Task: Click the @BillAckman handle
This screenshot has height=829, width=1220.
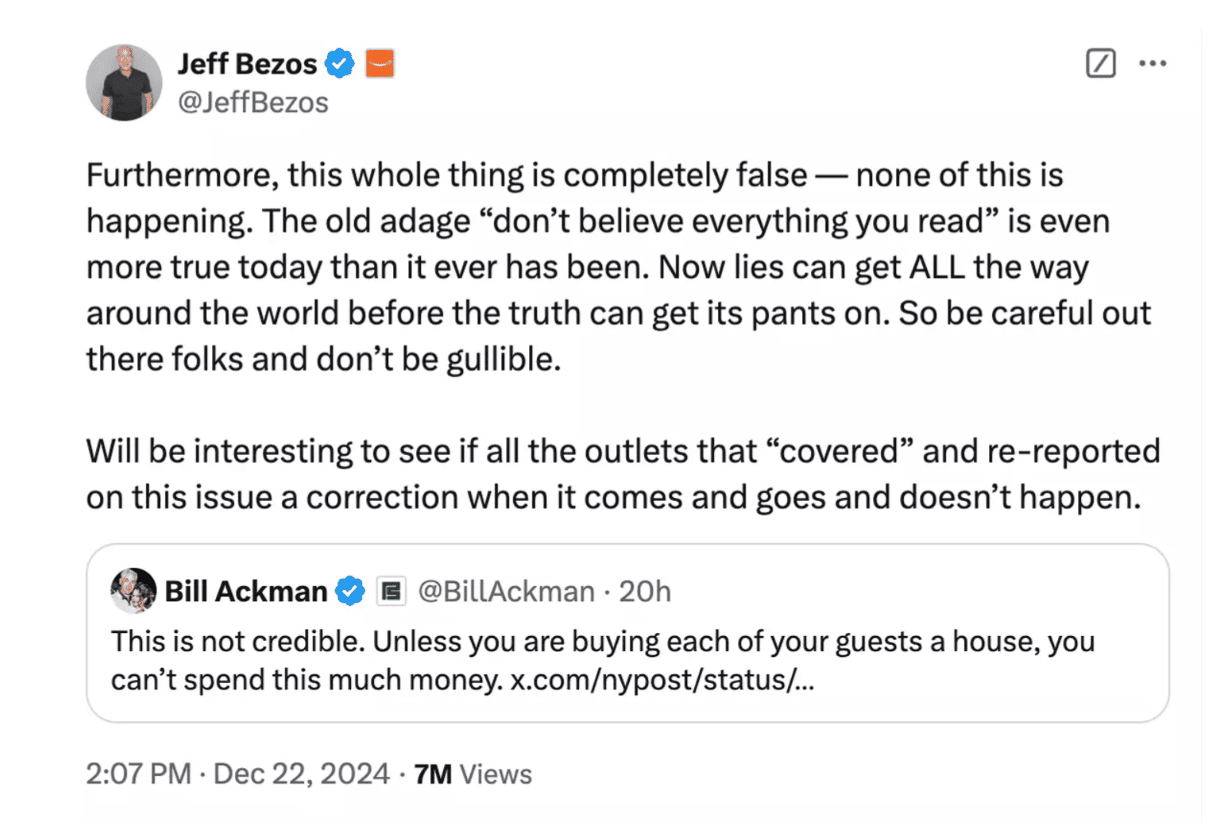Action: pos(507,591)
